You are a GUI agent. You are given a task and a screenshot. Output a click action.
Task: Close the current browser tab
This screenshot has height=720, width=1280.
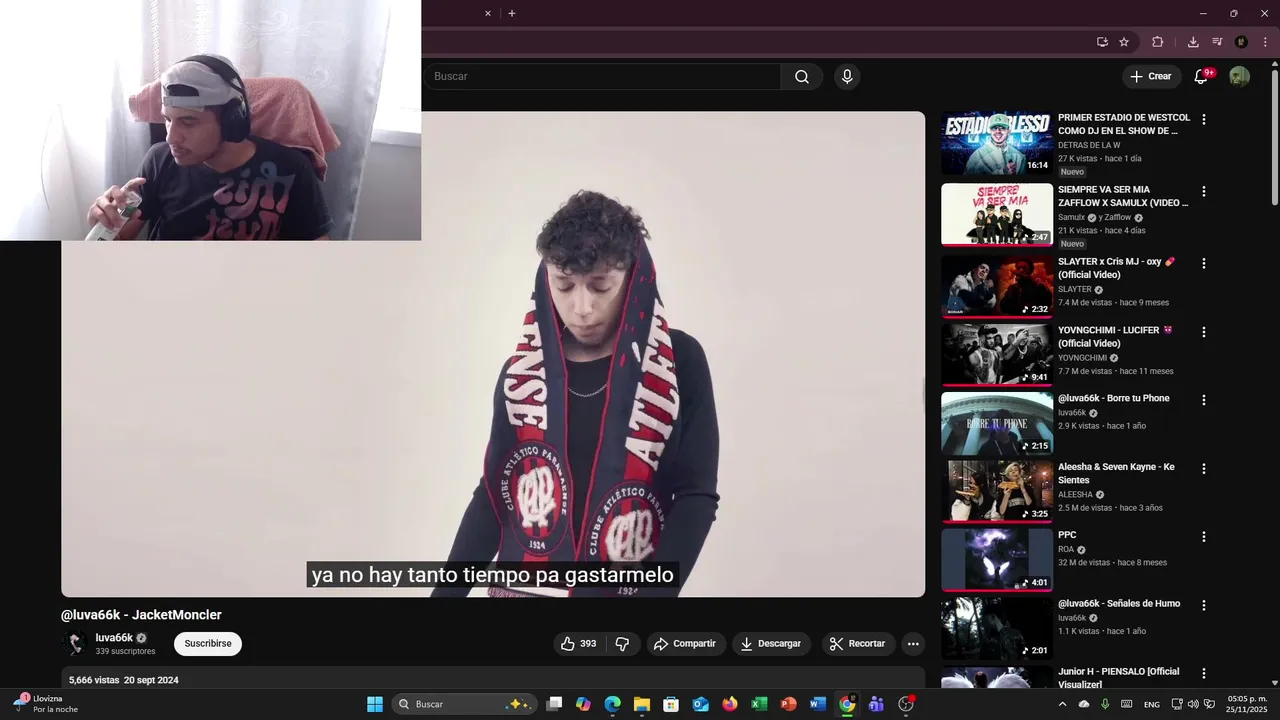point(488,14)
